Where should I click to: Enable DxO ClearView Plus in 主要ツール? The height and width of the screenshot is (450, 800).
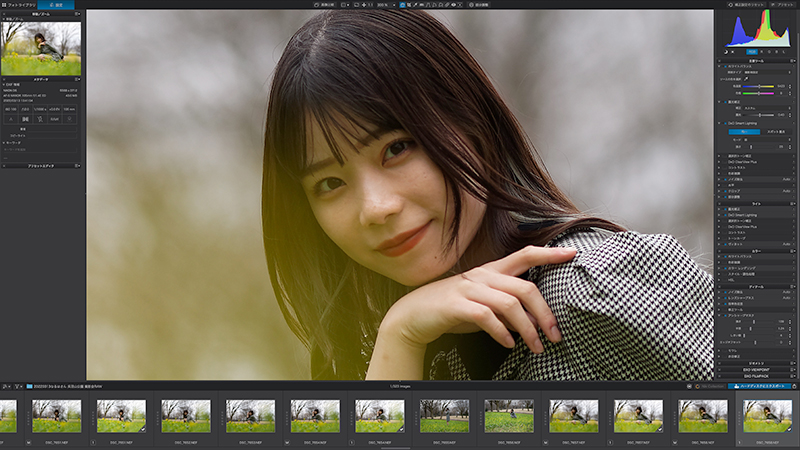click(x=725, y=162)
